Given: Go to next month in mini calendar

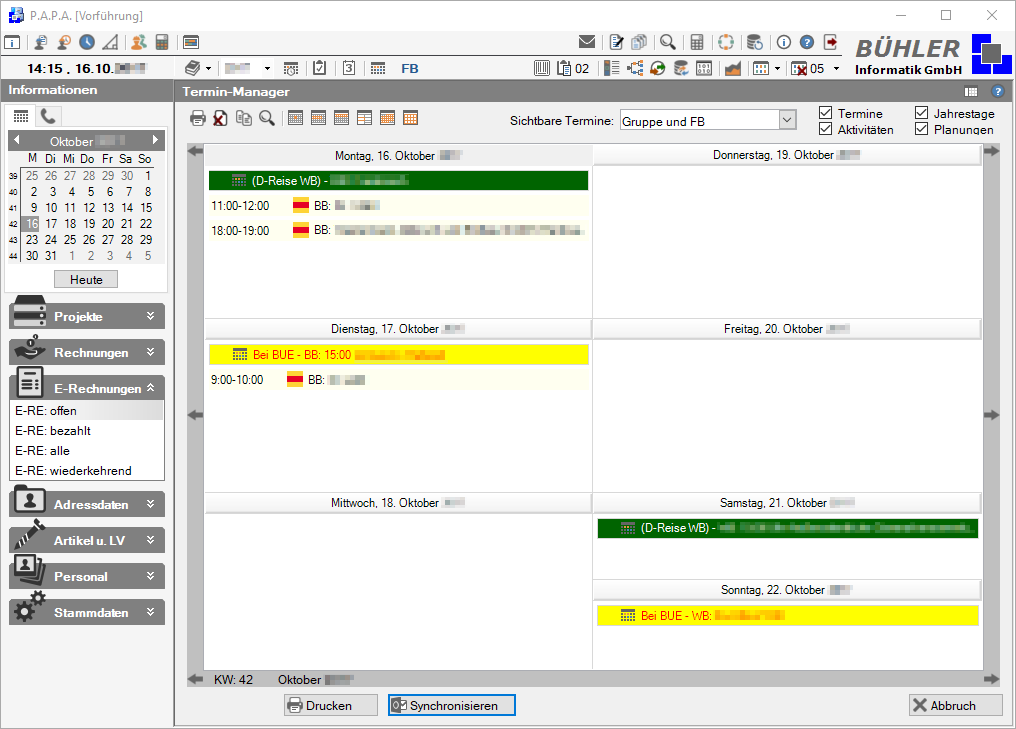Looking at the screenshot, I should pos(155,140).
